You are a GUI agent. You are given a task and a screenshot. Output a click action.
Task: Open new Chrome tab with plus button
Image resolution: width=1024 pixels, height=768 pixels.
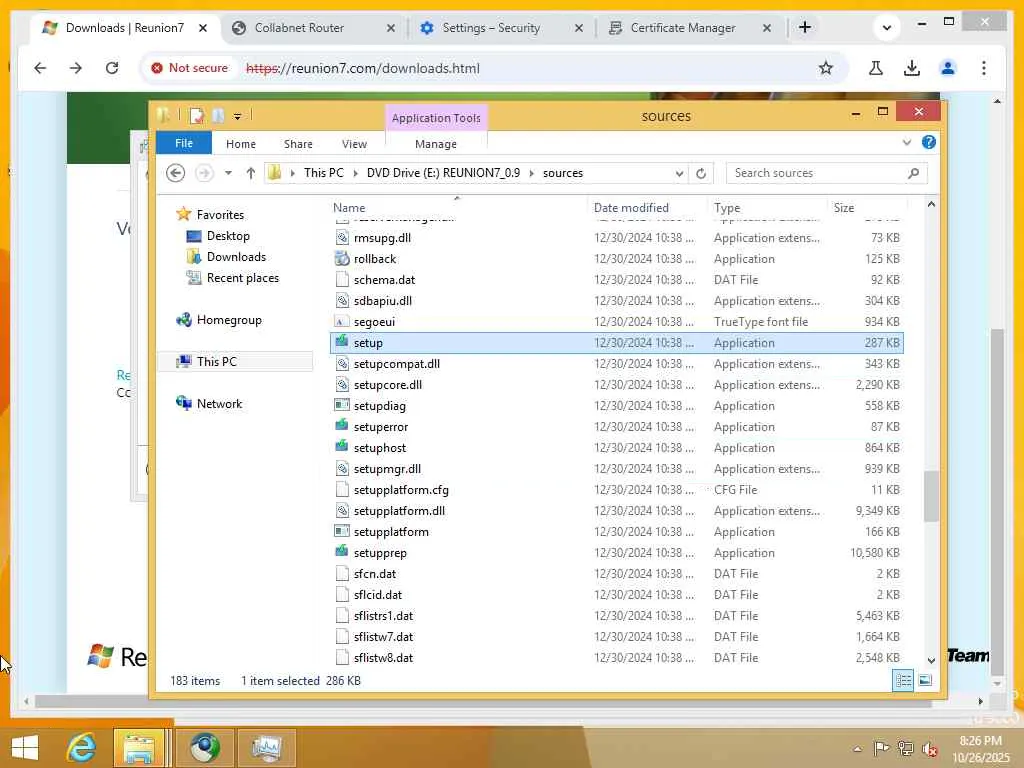805,27
